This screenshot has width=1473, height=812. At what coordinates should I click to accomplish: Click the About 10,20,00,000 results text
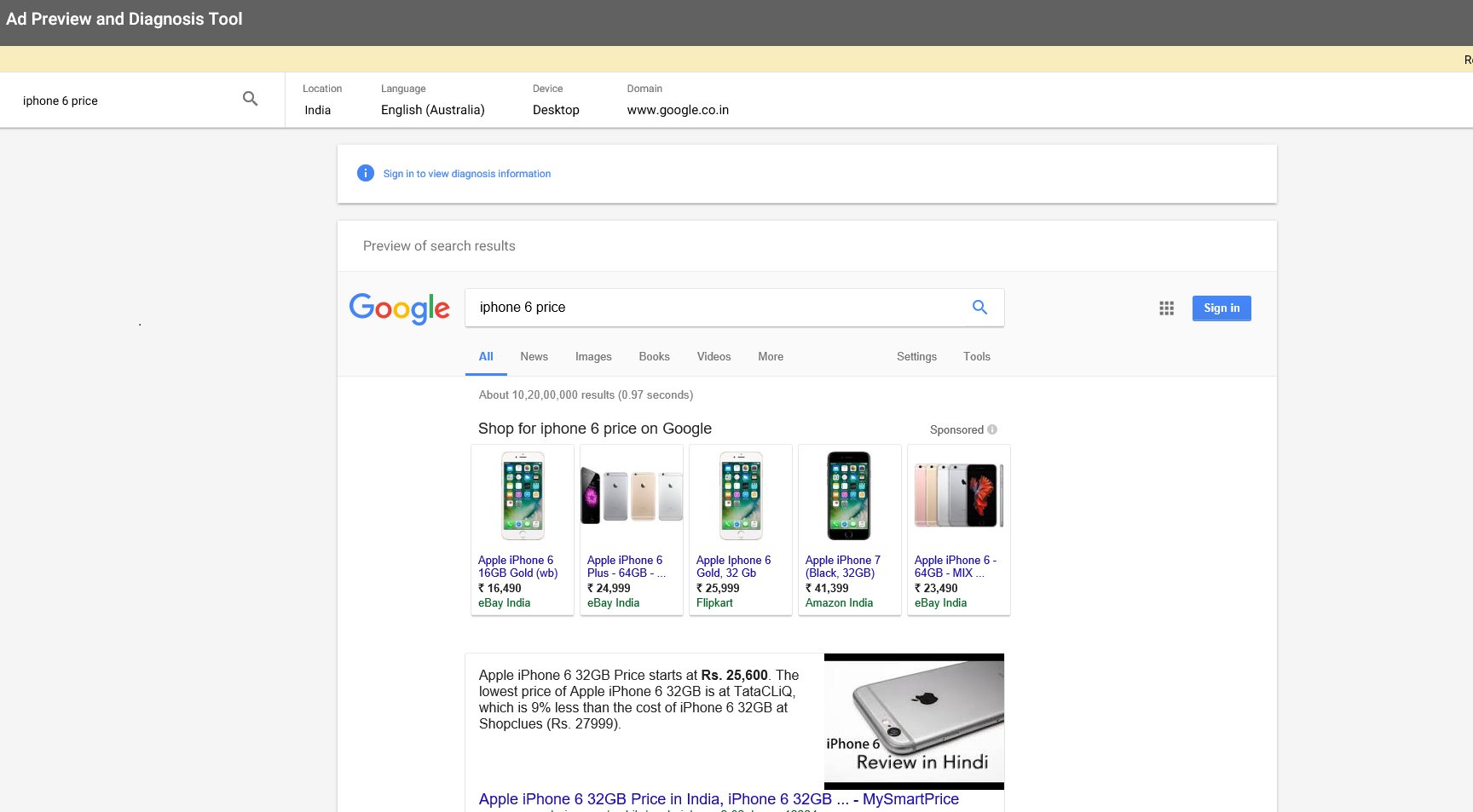pyautogui.click(x=586, y=394)
